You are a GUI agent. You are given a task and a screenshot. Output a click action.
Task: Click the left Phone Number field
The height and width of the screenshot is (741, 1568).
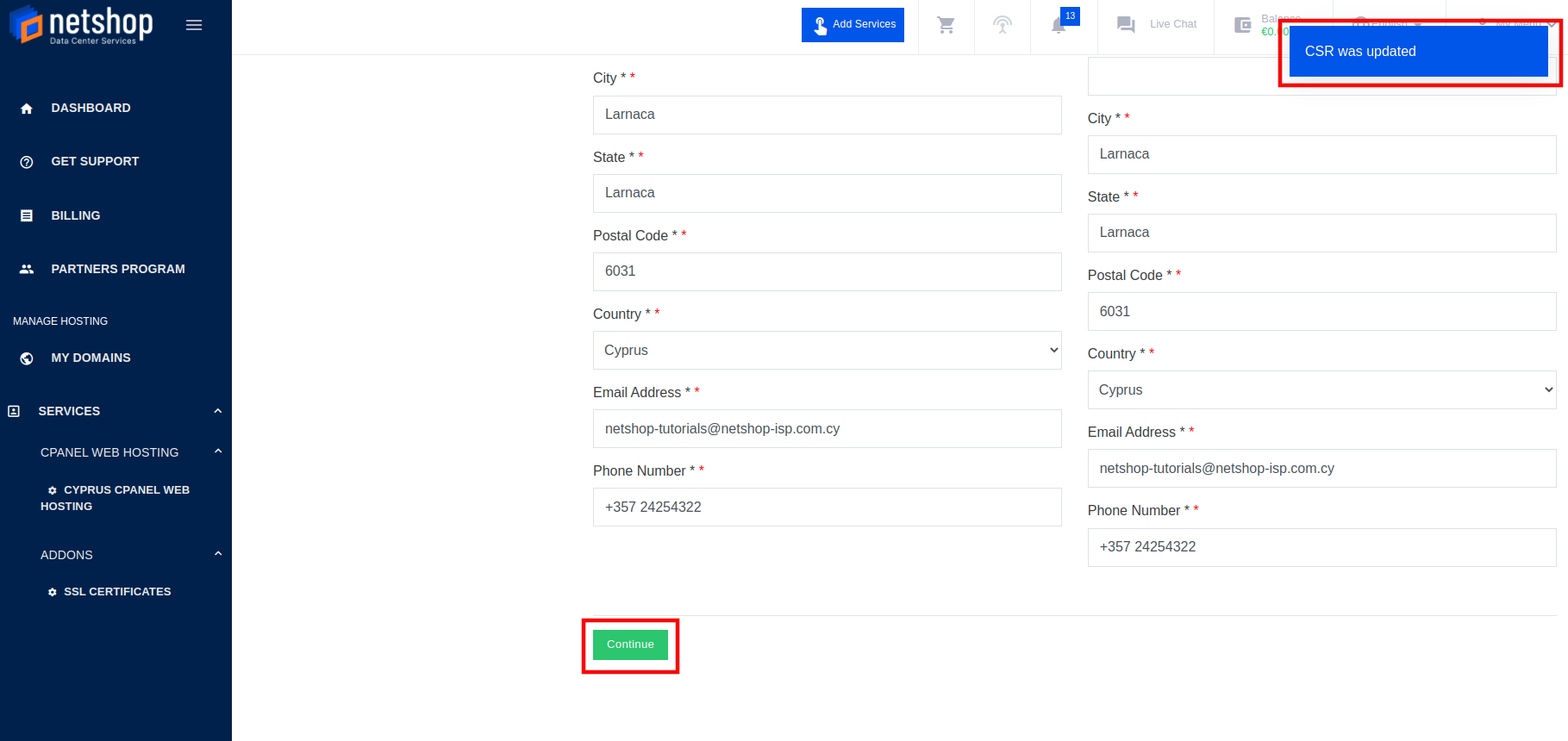pyautogui.click(x=828, y=507)
